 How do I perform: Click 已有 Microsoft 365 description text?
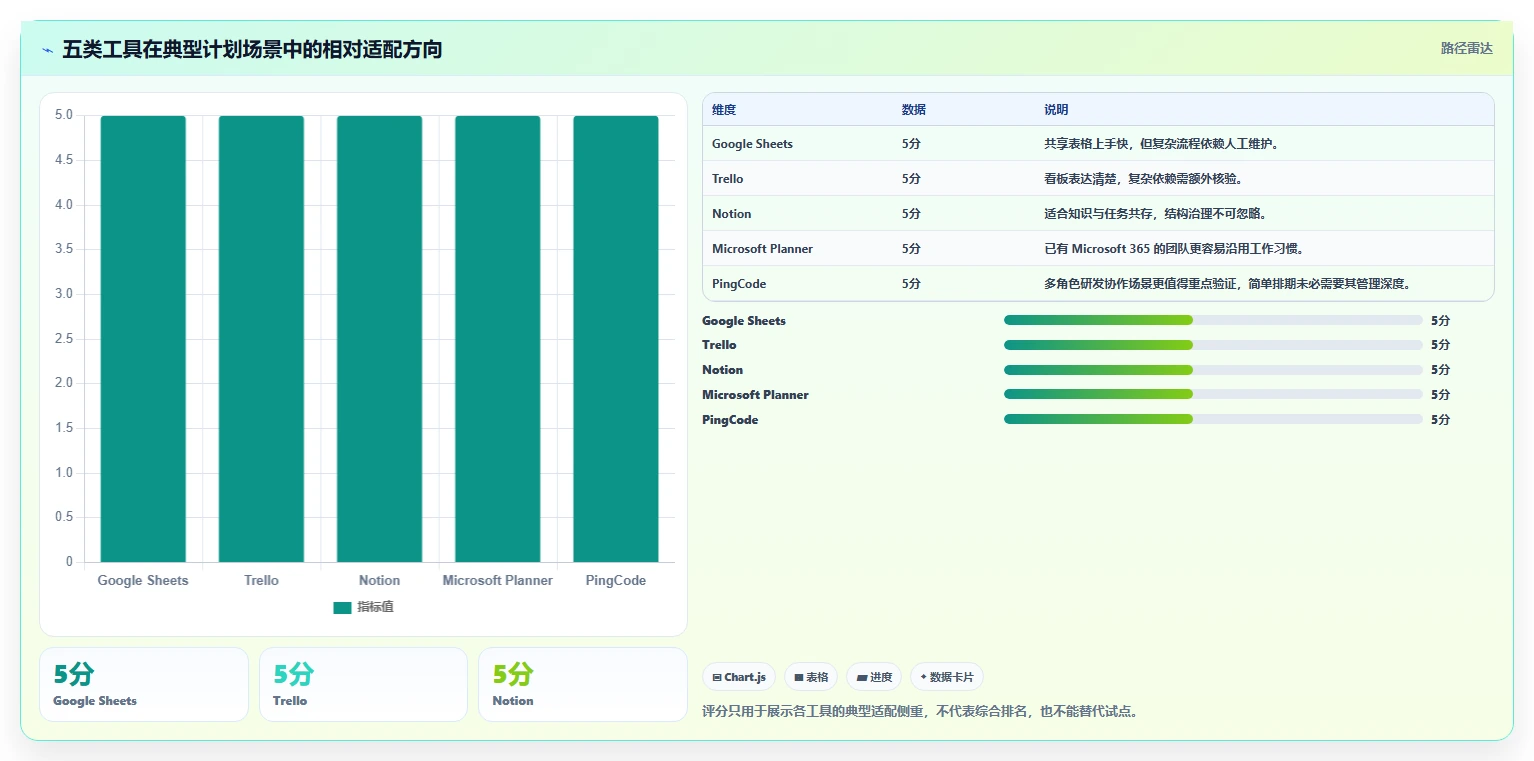[x=1174, y=249]
